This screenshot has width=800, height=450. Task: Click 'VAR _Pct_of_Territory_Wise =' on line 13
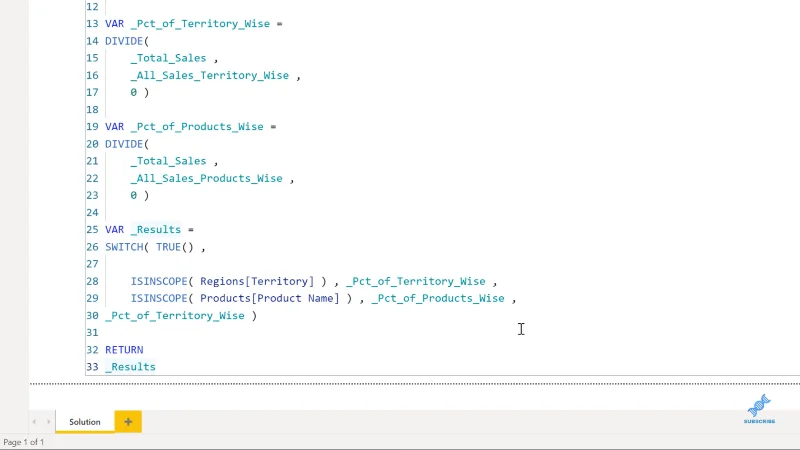194,23
